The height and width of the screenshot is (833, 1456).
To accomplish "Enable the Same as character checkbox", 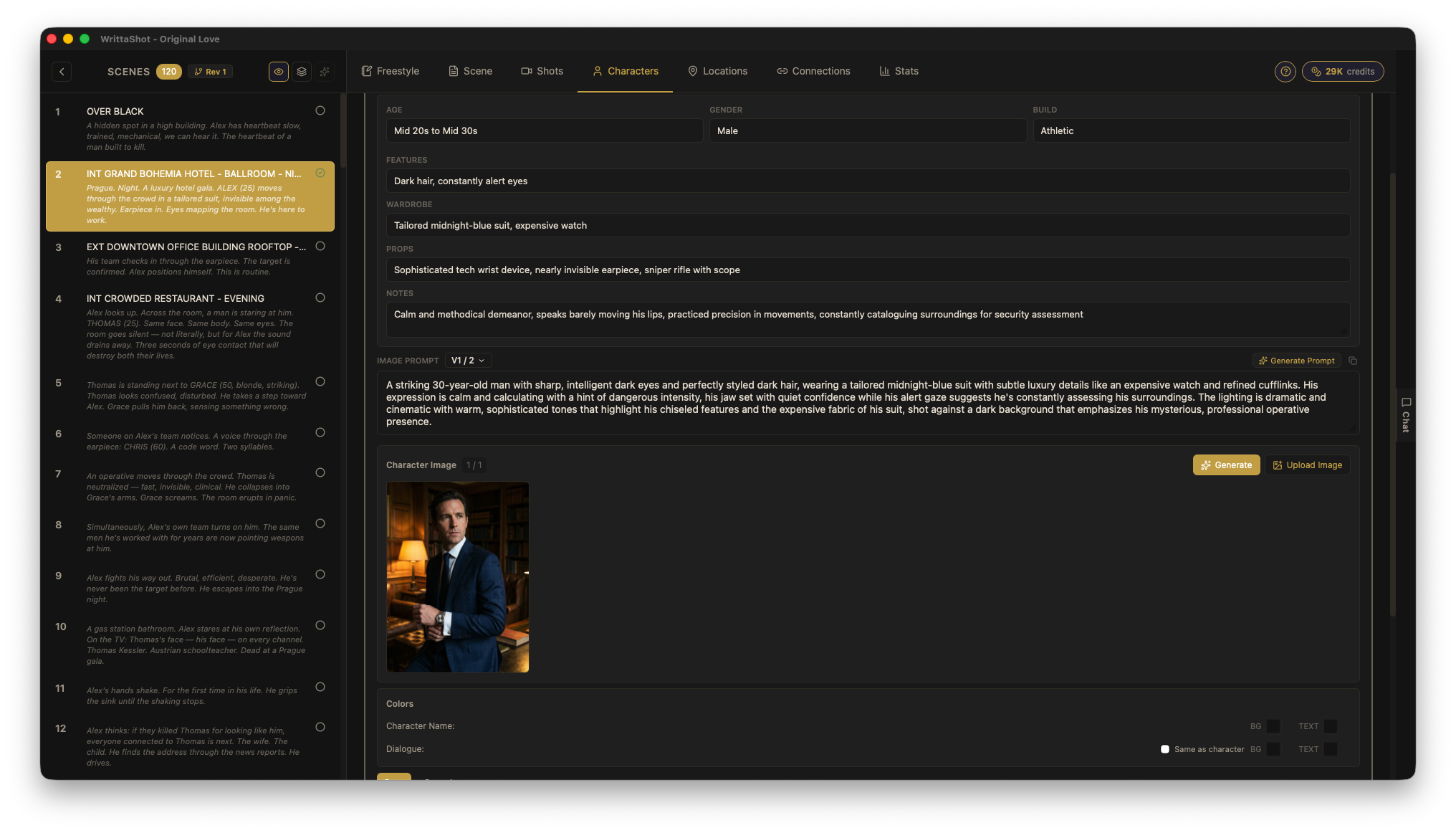I will click(x=1165, y=748).
